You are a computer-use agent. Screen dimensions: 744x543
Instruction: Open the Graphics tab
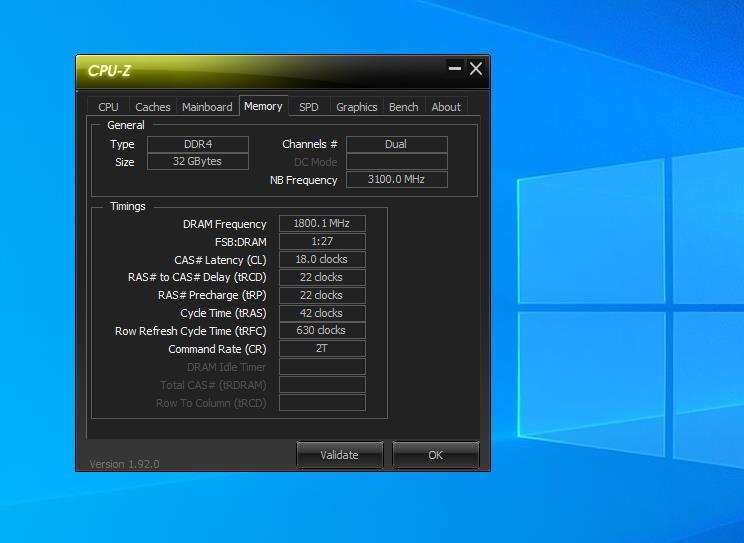(357, 107)
